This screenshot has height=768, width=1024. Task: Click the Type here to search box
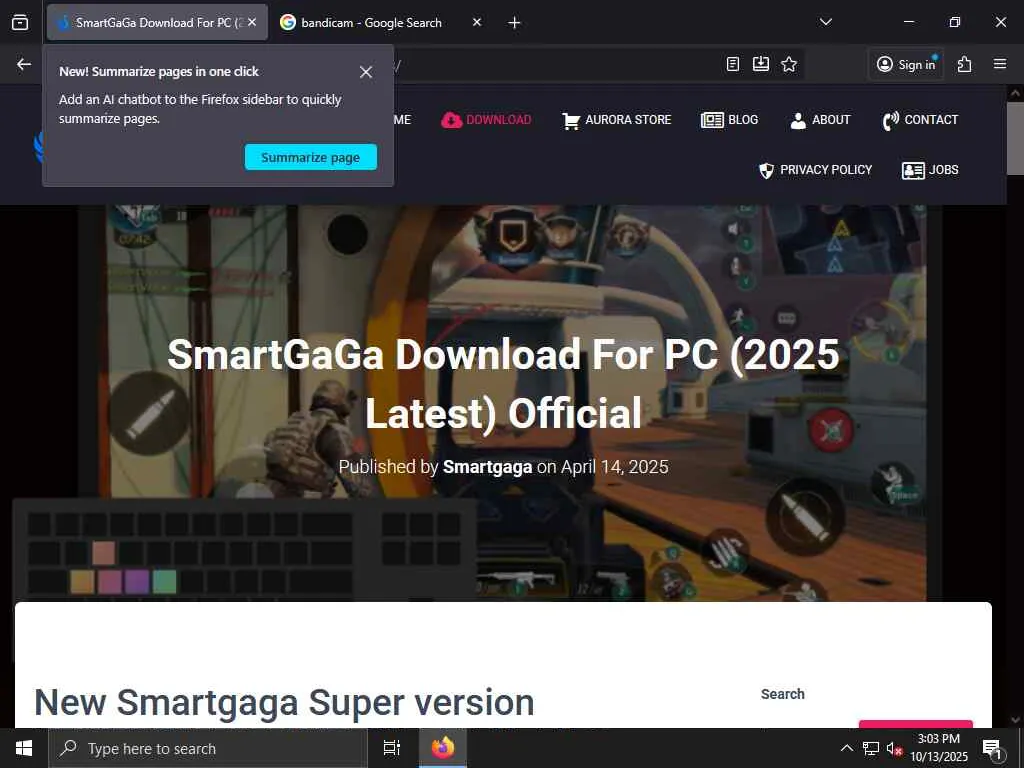click(x=208, y=748)
